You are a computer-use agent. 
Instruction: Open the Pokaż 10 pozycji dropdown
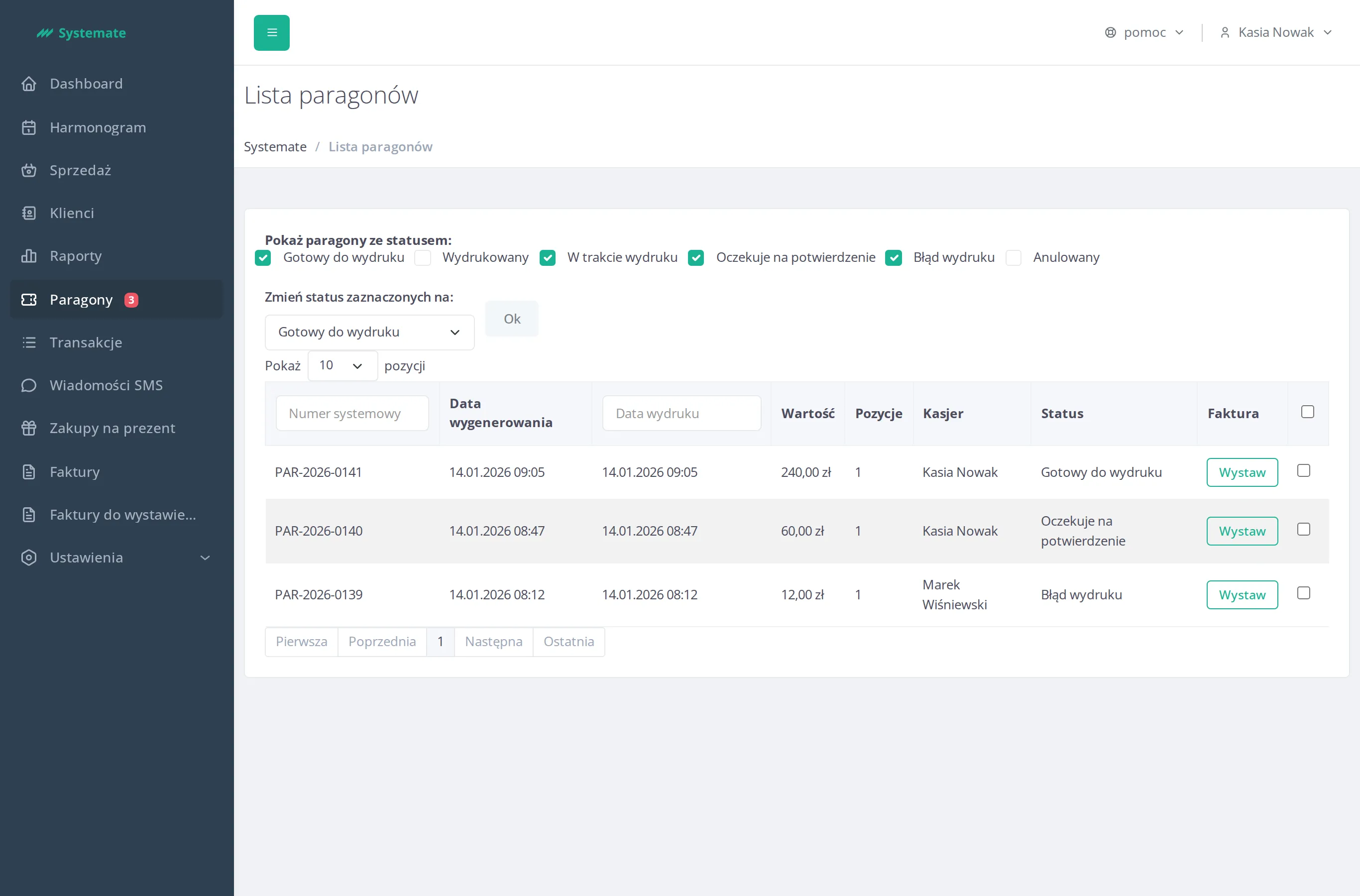click(343, 366)
